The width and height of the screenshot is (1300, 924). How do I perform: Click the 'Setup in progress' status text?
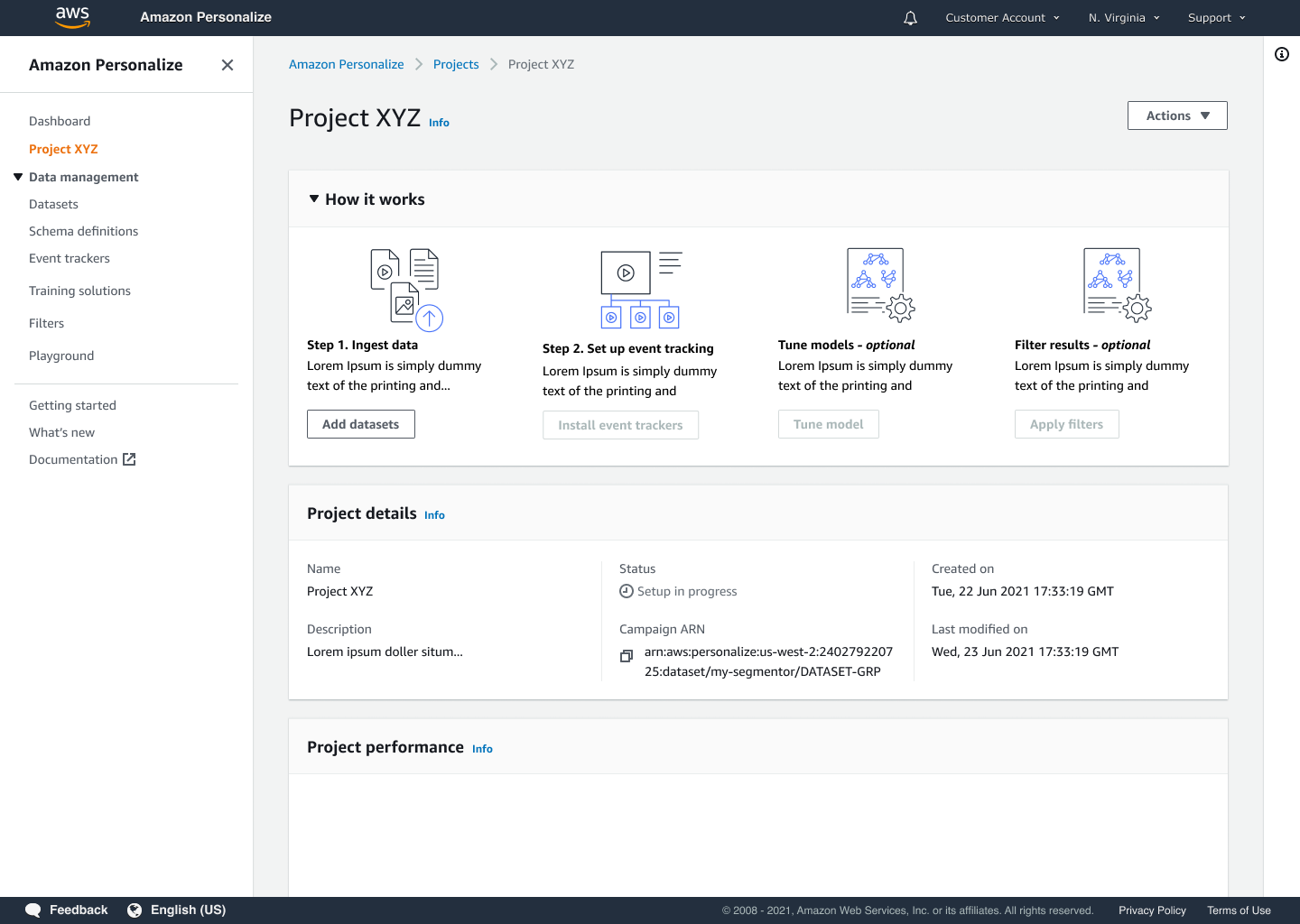[x=687, y=591]
